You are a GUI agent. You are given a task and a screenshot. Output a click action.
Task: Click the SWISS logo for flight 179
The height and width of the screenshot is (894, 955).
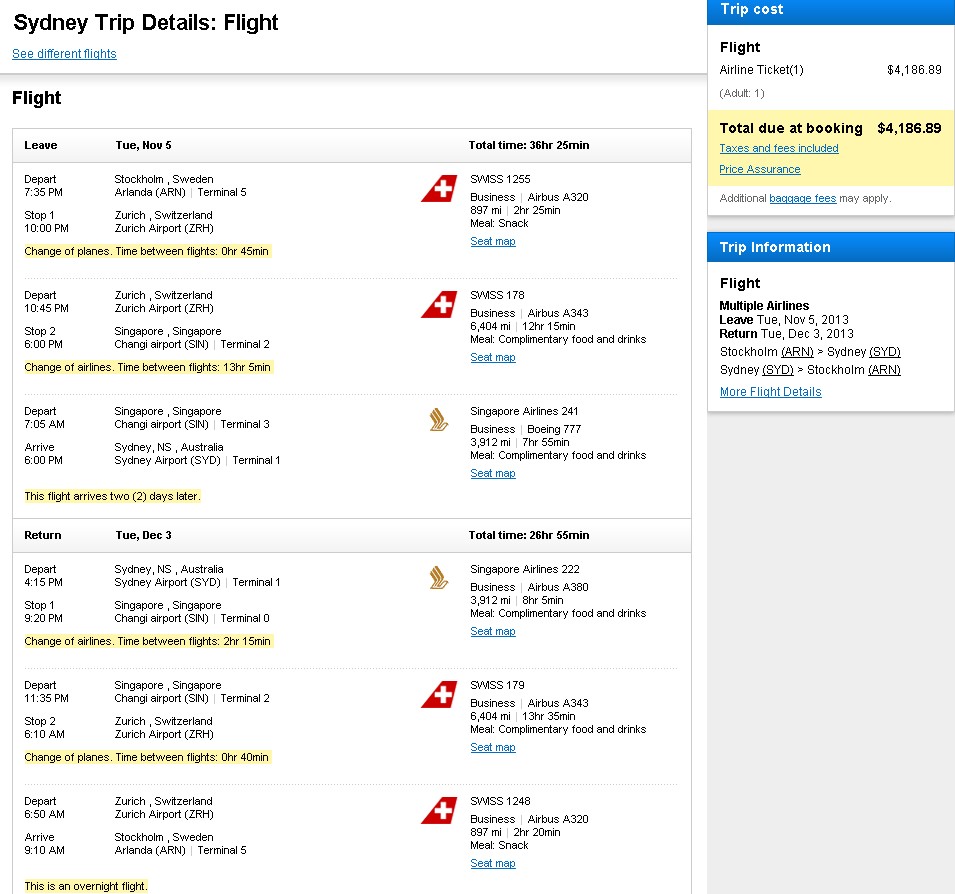coord(439,695)
